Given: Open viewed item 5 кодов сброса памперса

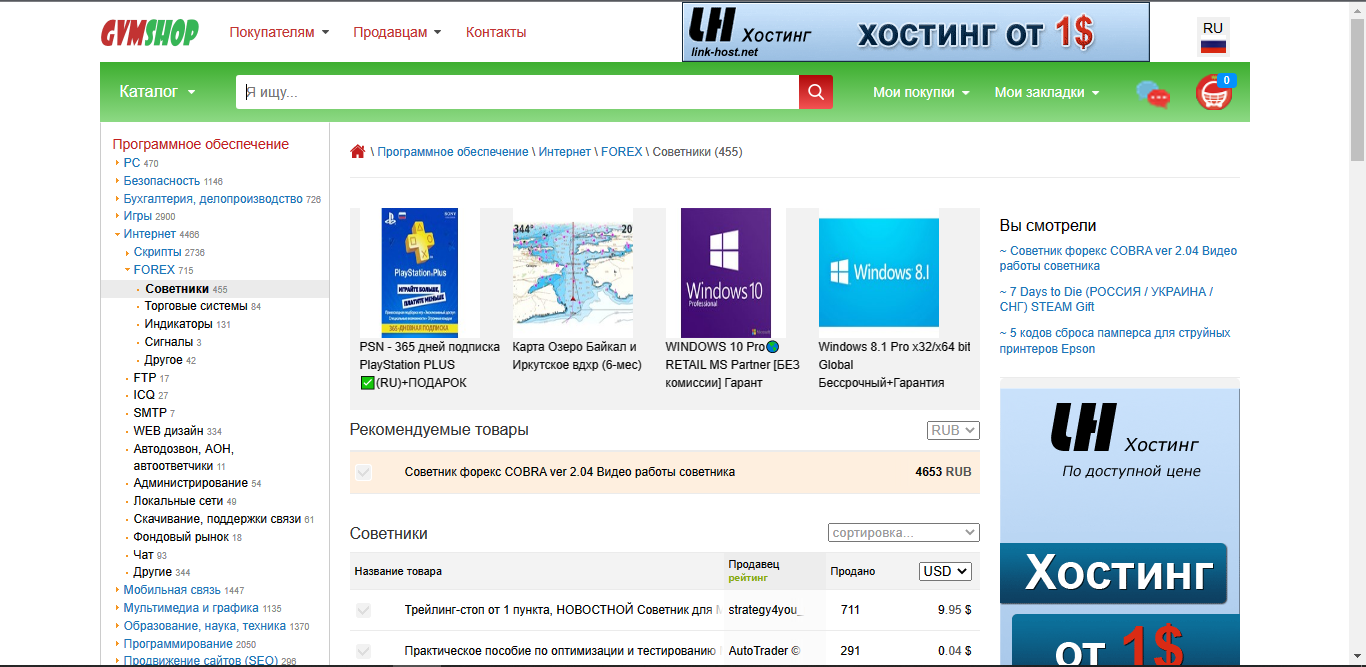Looking at the screenshot, I should point(1115,341).
